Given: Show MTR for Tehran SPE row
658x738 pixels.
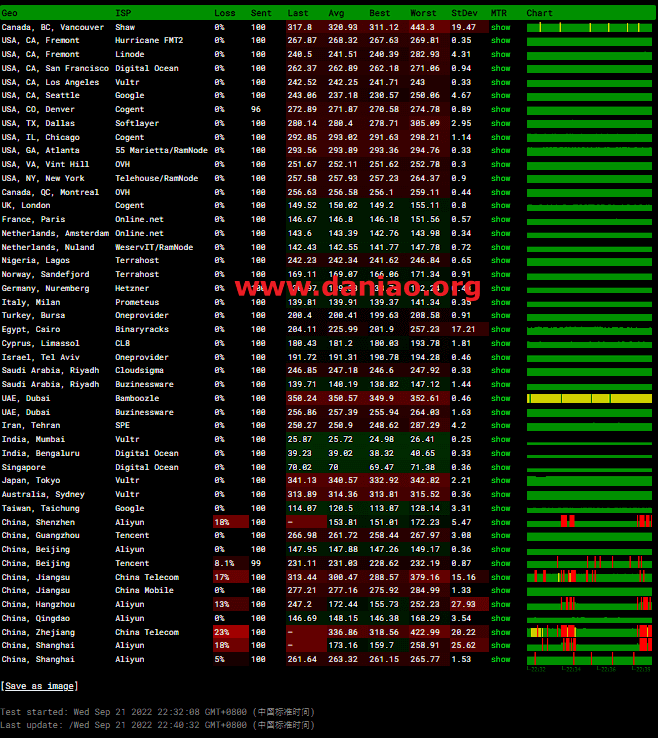Looking at the screenshot, I should point(500,425).
